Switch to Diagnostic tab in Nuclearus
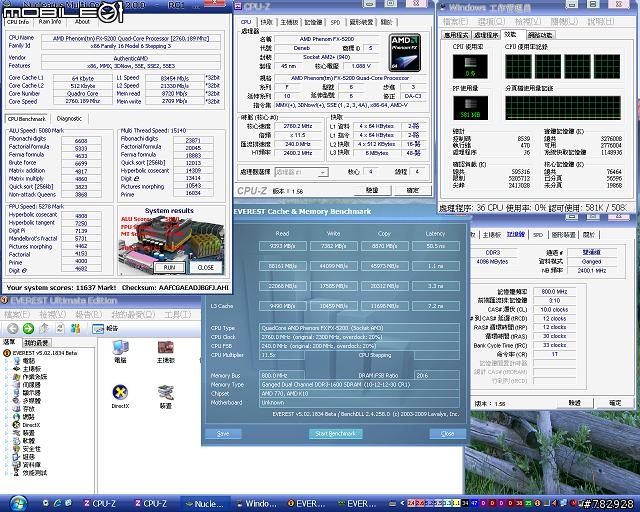This screenshot has height=512, width=640. (x=69, y=119)
